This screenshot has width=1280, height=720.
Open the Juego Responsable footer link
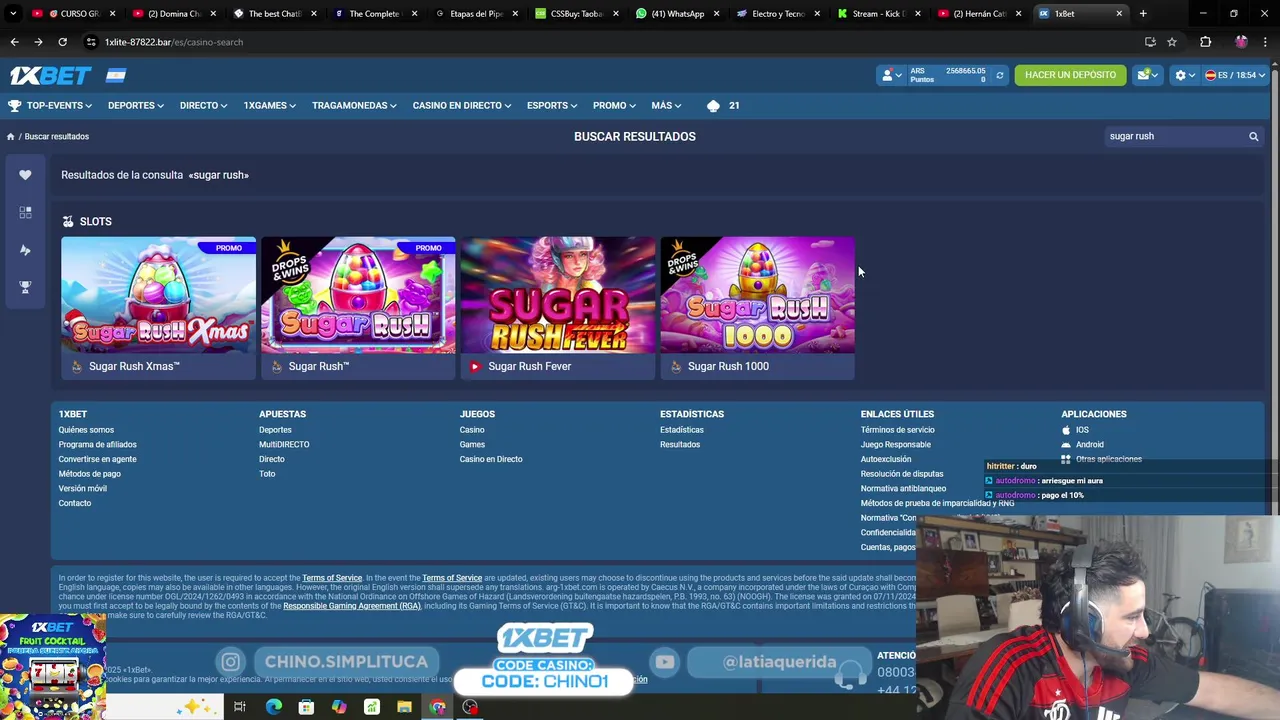tap(895, 445)
